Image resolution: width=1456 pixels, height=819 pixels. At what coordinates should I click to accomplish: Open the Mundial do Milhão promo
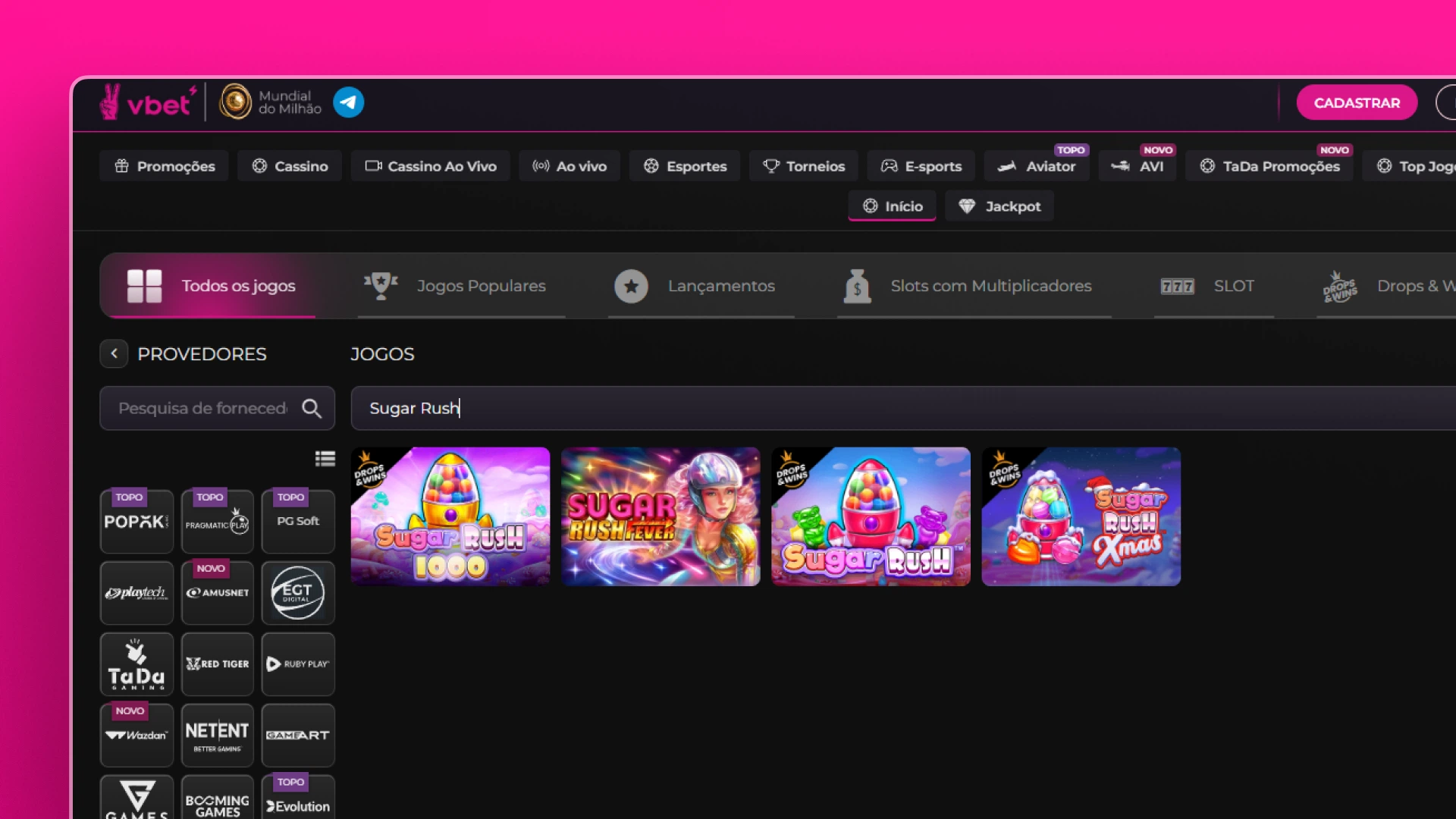(x=271, y=102)
